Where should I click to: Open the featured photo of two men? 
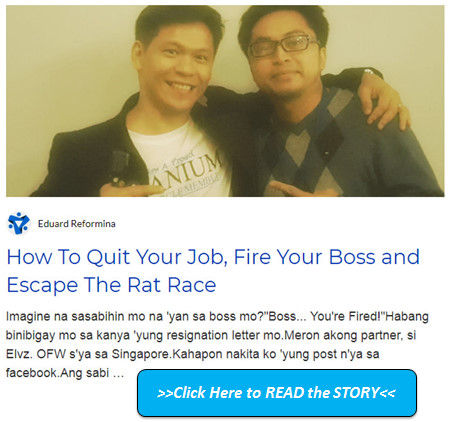pos(225,101)
